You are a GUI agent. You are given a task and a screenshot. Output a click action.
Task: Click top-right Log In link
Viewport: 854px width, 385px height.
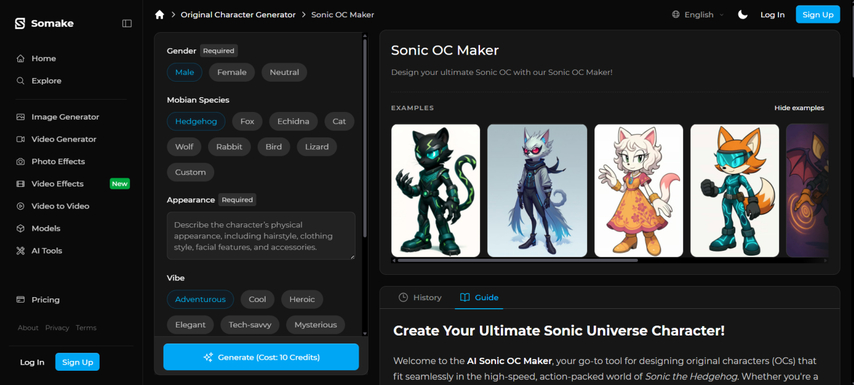pos(772,15)
